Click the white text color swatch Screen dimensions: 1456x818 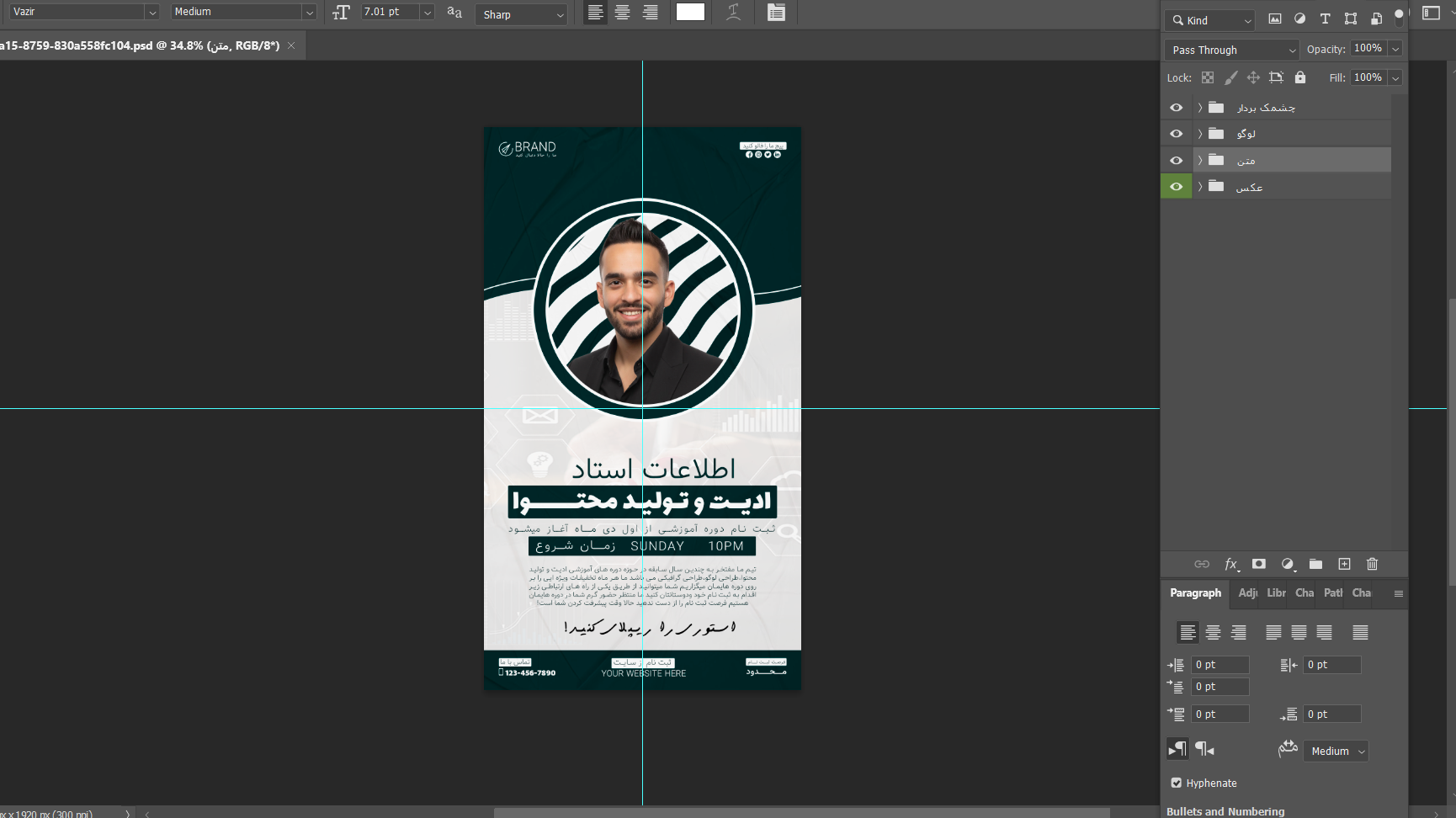690,12
